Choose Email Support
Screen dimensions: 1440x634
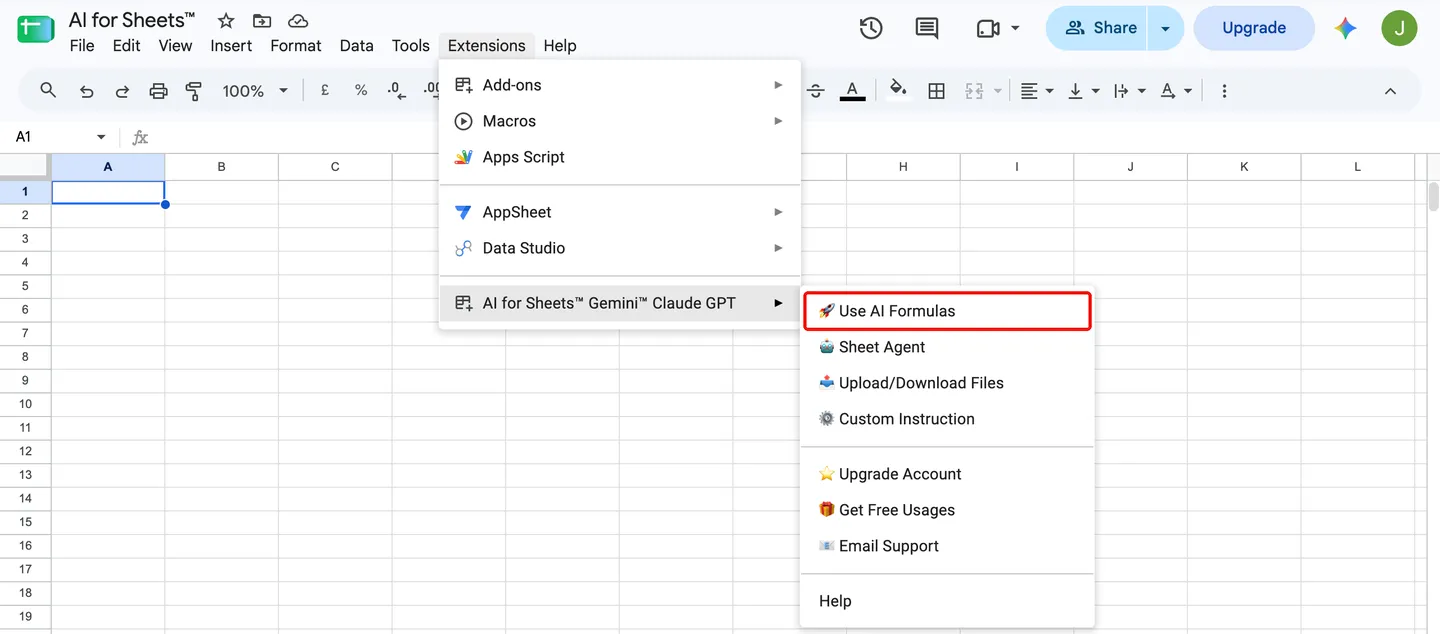[x=947, y=546]
